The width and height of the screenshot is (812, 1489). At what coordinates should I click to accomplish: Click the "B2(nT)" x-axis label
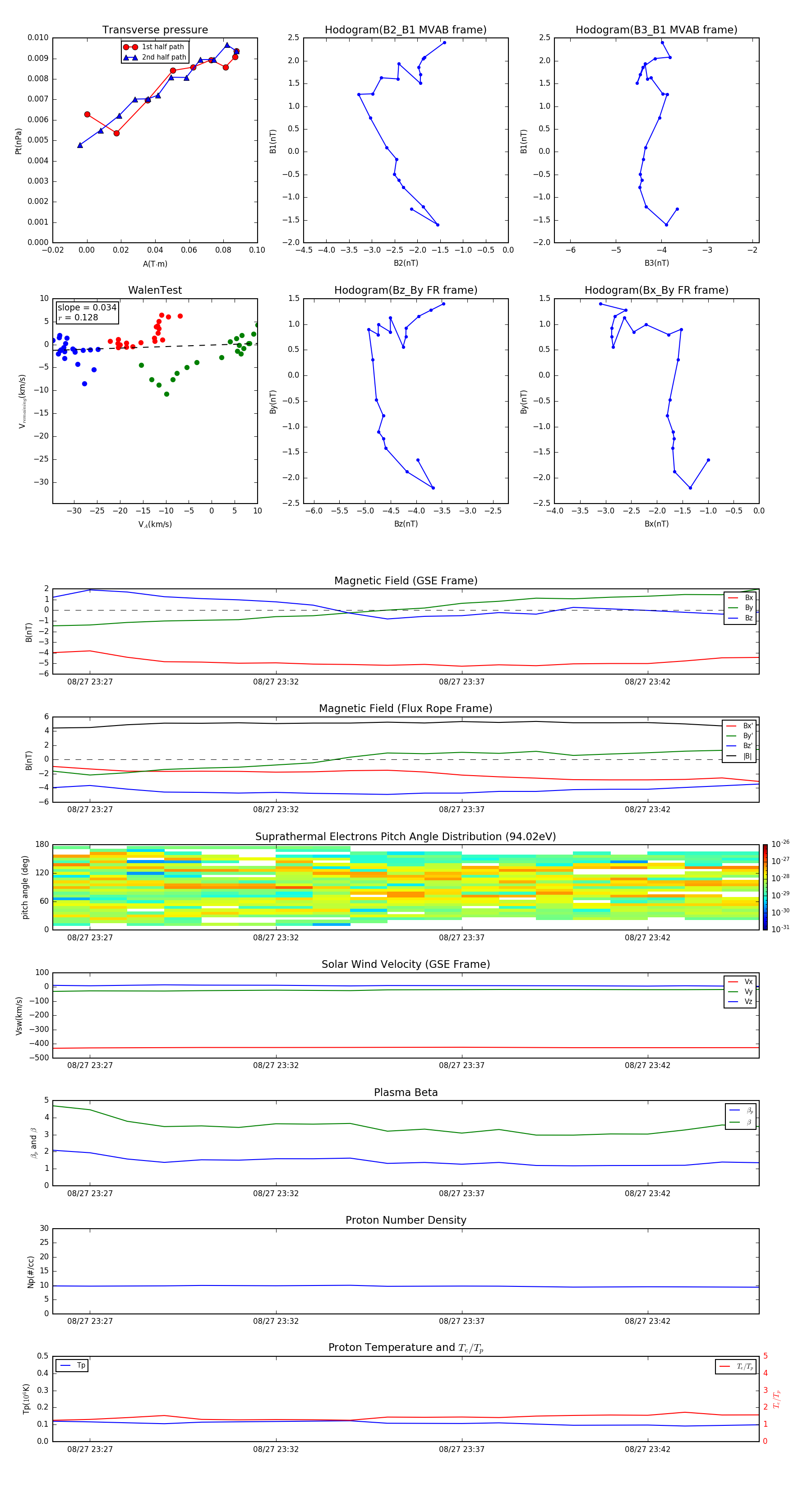pyautogui.click(x=406, y=263)
